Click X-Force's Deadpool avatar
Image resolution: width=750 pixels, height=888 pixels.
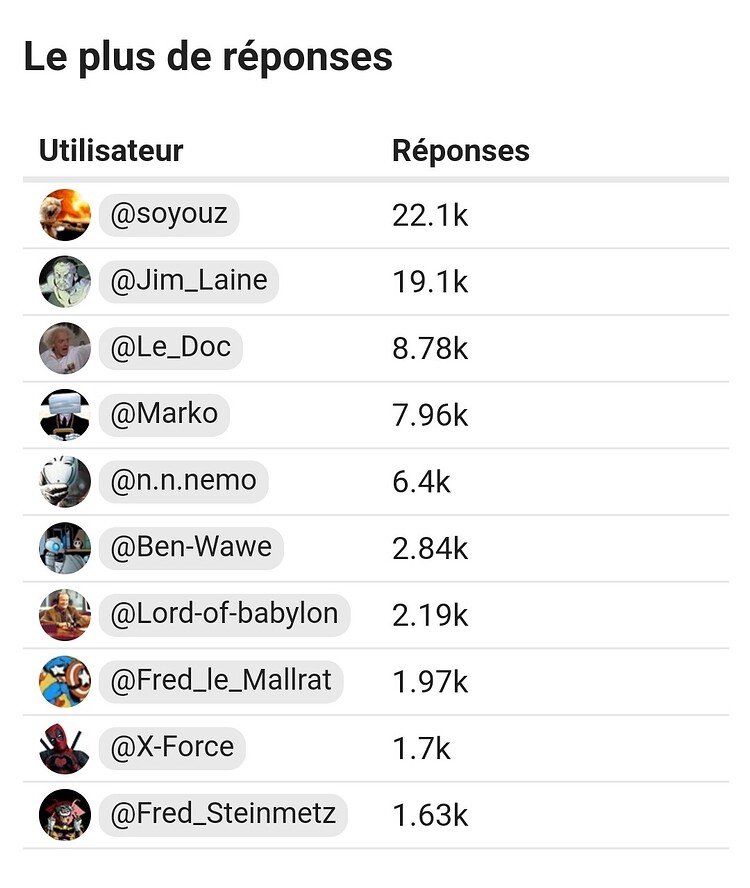(x=65, y=748)
